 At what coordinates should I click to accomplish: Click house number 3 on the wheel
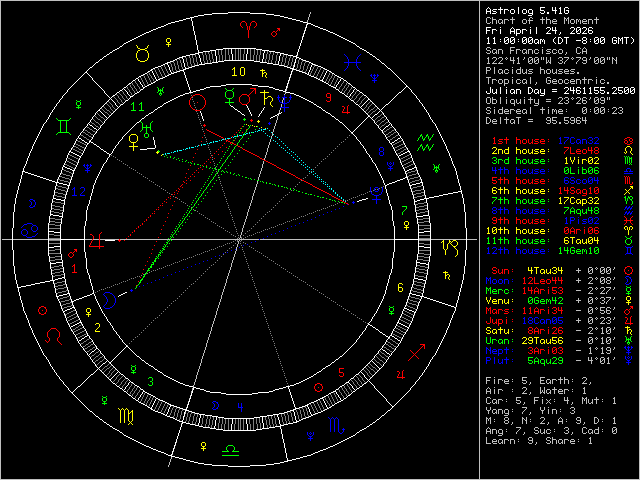pyautogui.click(x=151, y=382)
